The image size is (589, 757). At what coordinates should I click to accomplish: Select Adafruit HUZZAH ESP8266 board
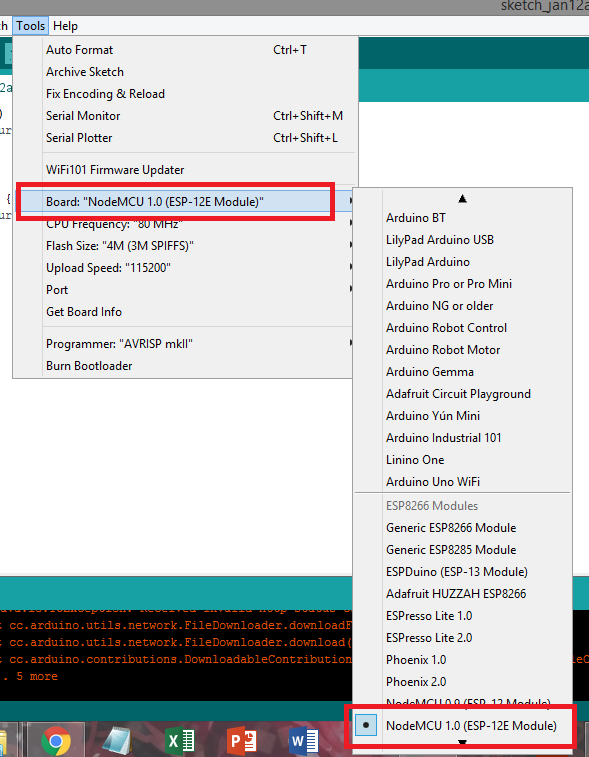click(463, 594)
